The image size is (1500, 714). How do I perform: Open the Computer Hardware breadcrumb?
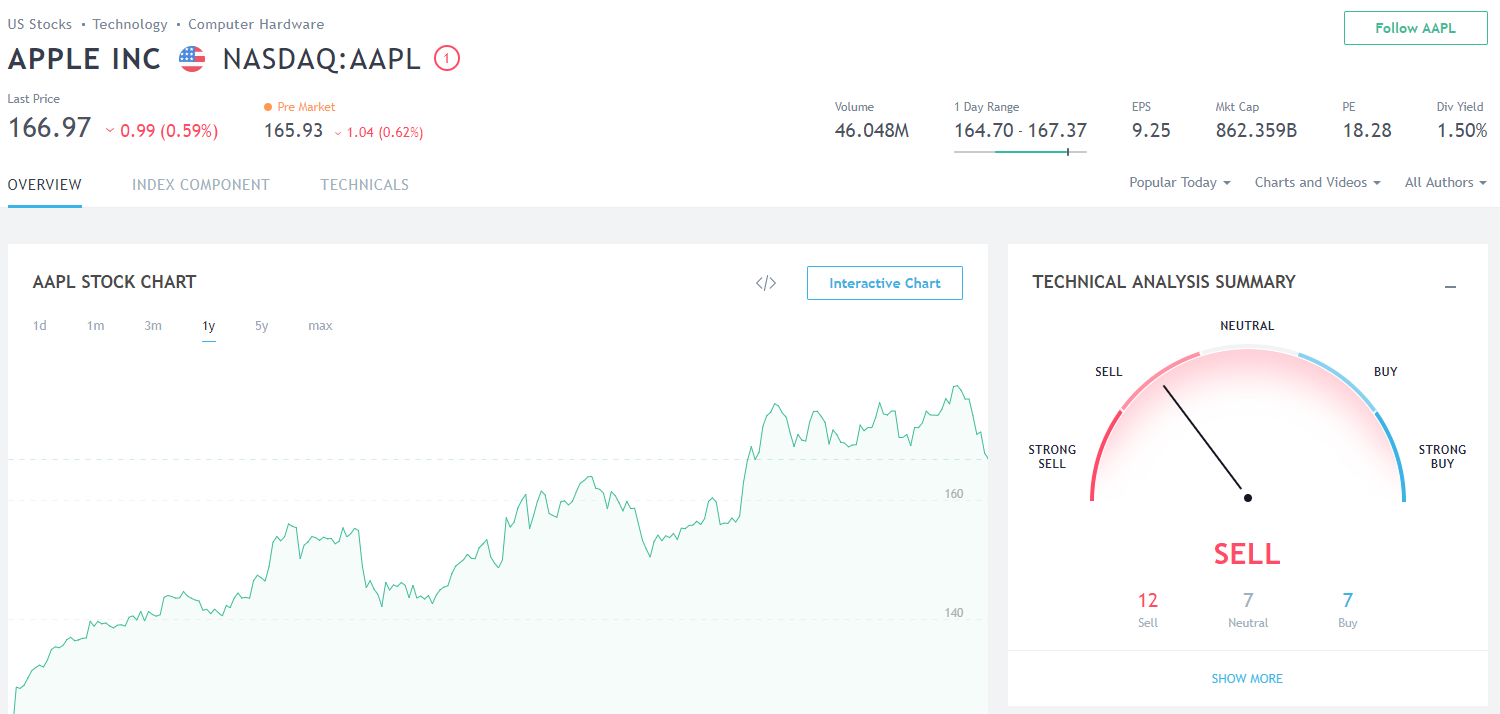pos(256,24)
